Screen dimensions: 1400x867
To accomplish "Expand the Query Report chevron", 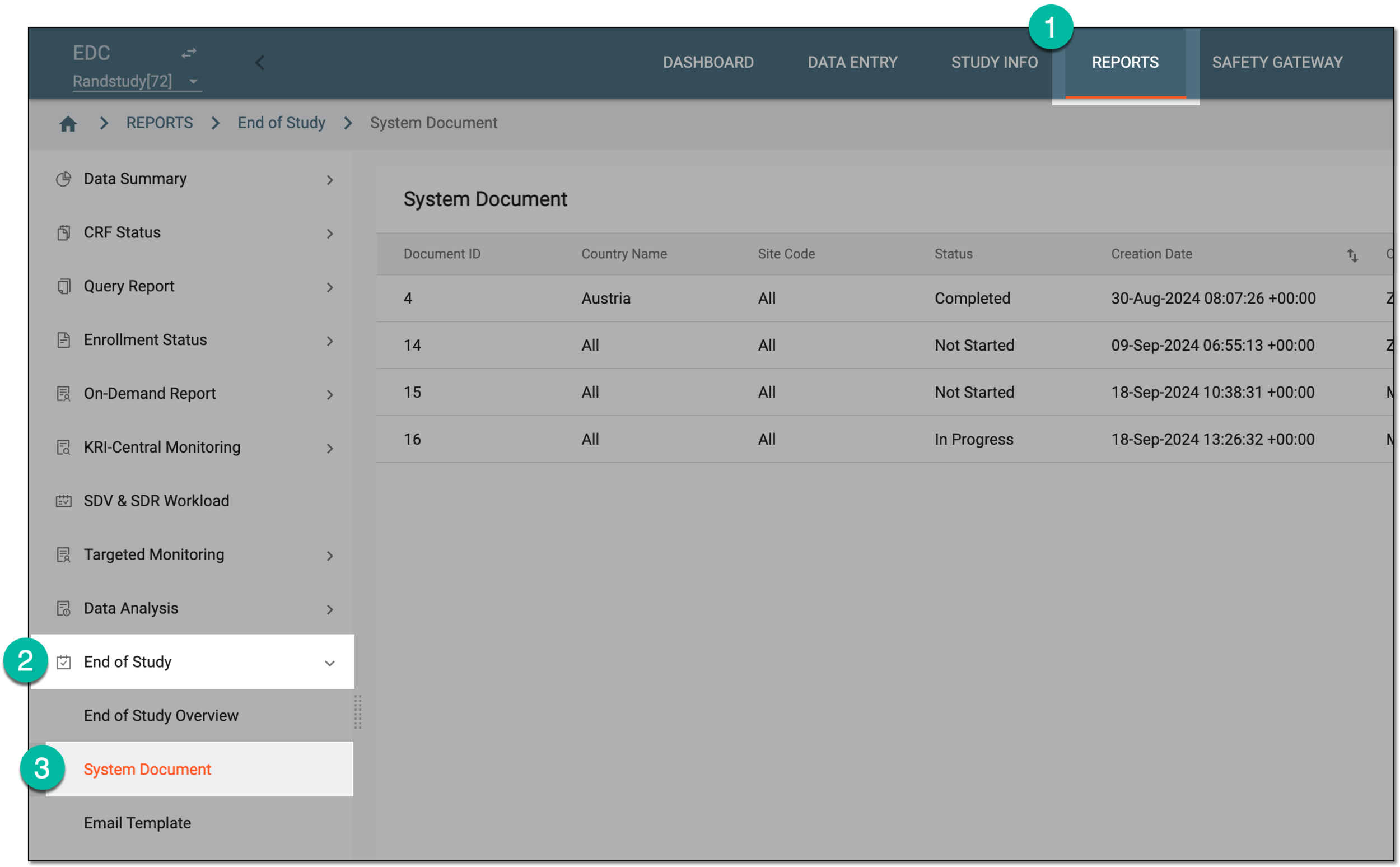I will pos(330,287).
